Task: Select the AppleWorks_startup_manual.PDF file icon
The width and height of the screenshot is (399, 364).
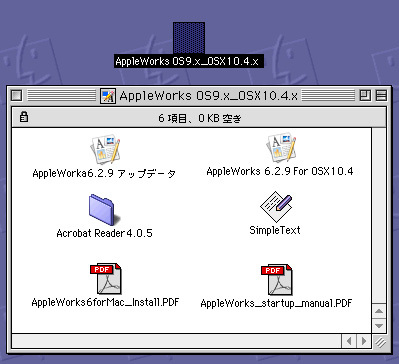Action: 277,280
